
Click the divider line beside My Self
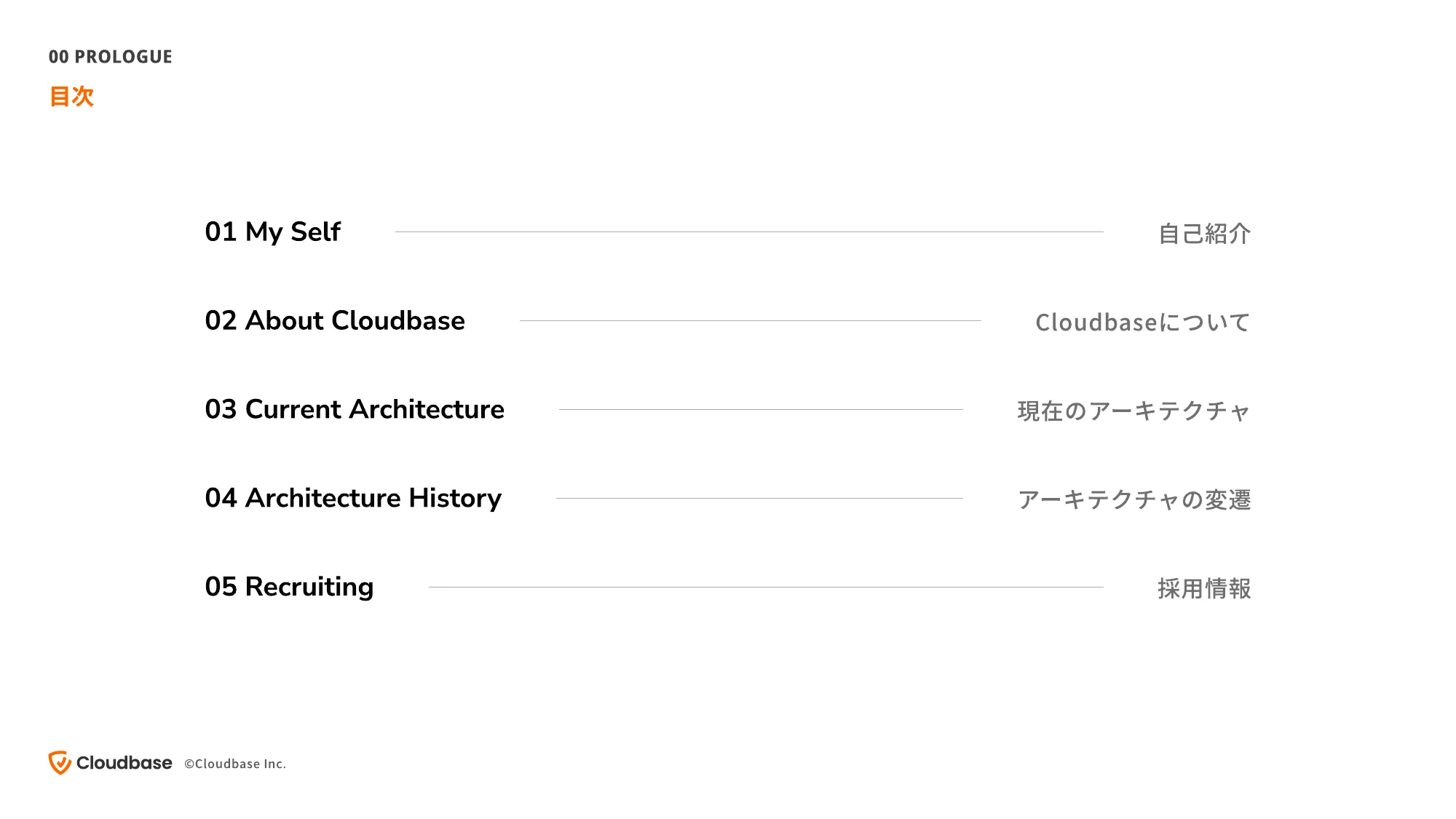[x=748, y=232]
